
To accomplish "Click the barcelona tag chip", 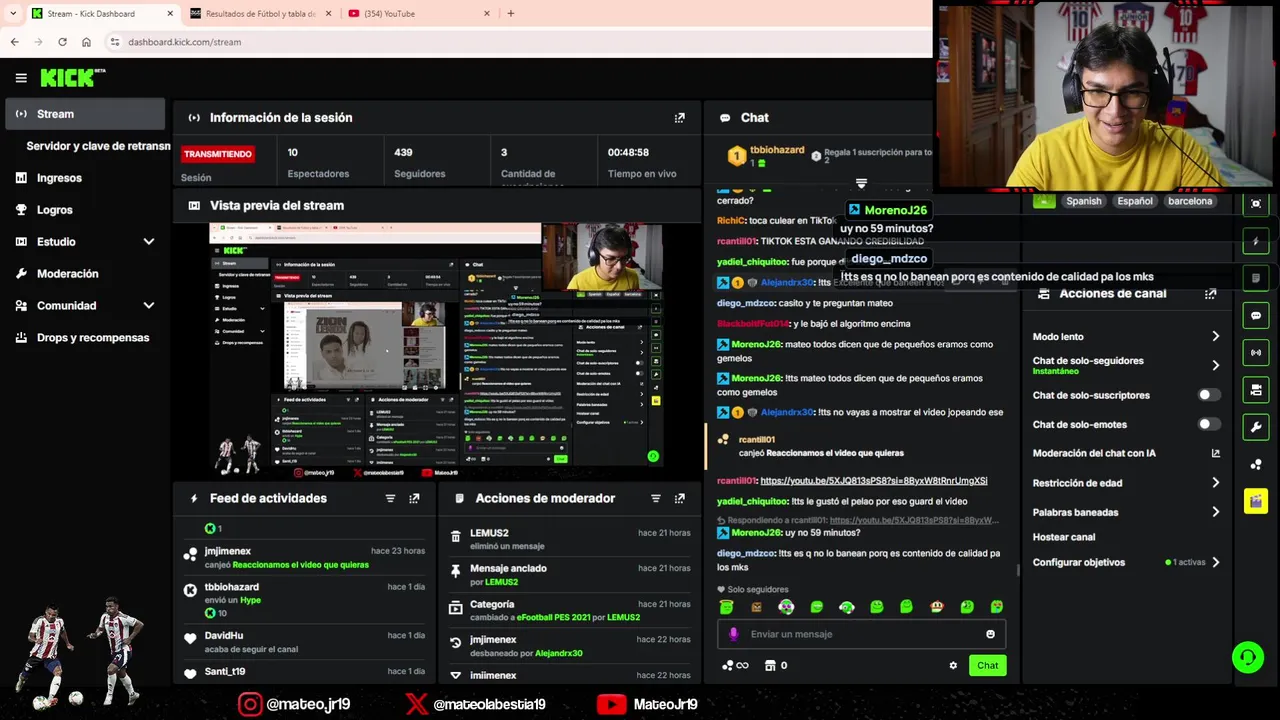I will (x=1190, y=201).
